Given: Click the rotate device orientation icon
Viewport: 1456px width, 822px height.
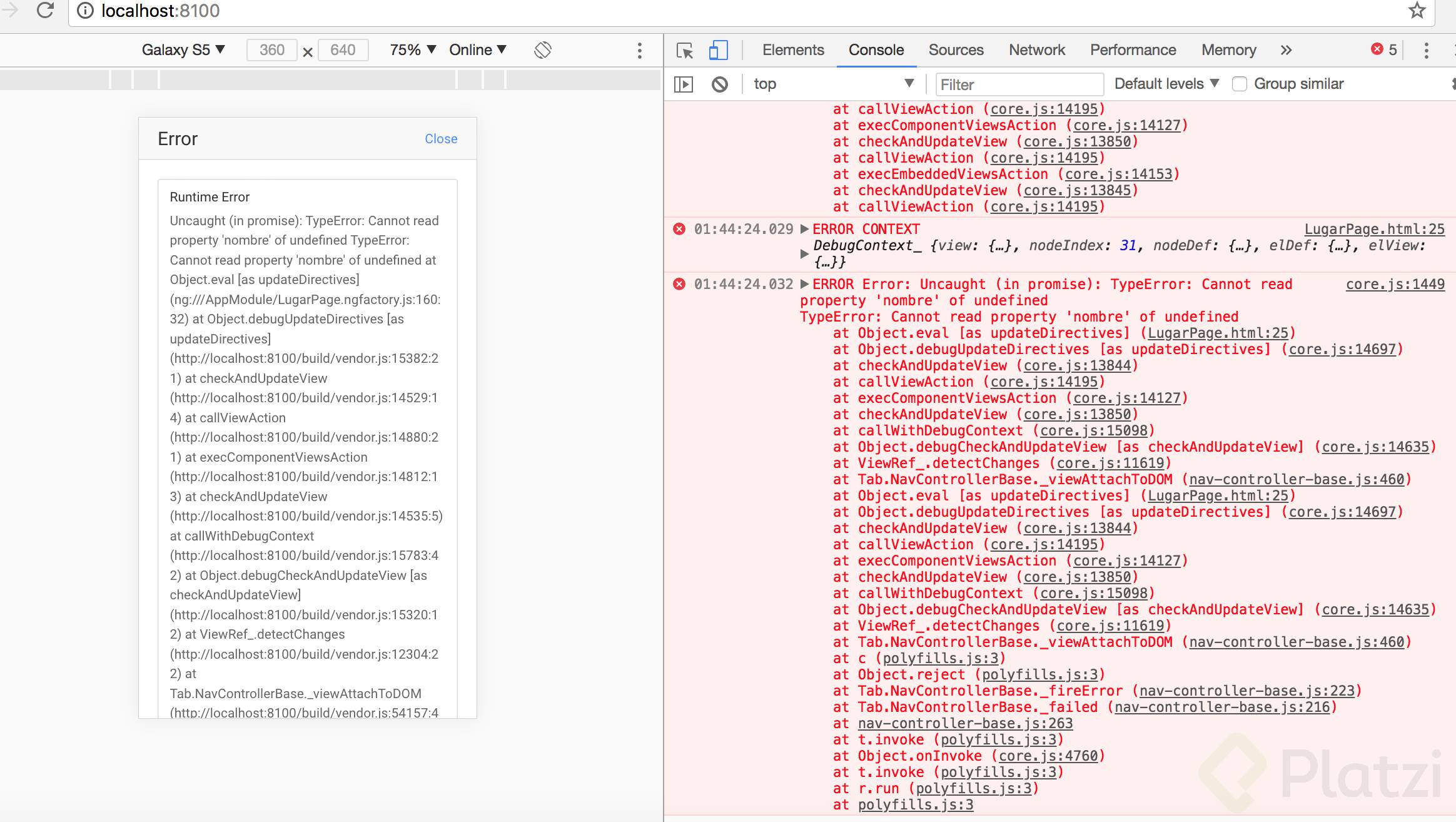Looking at the screenshot, I should 543,50.
